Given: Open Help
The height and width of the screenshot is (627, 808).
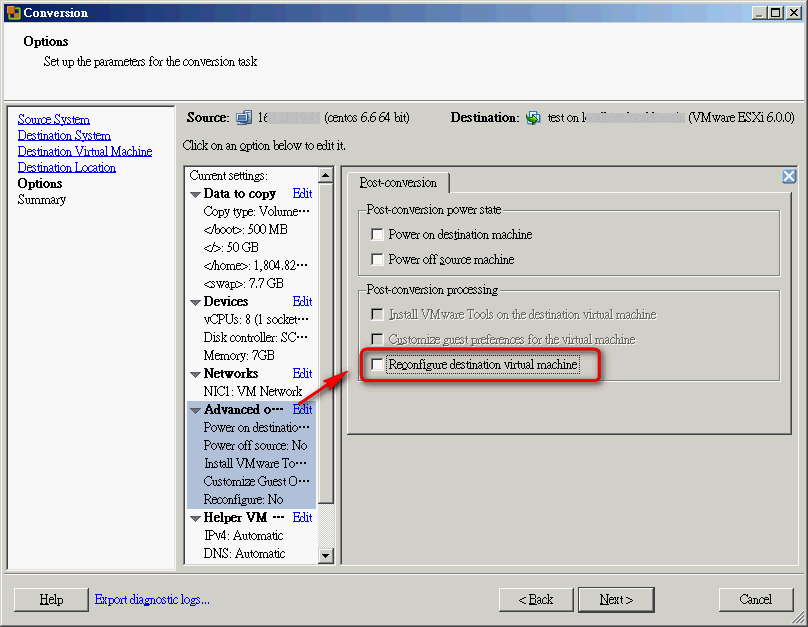Looking at the screenshot, I should pos(51,600).
